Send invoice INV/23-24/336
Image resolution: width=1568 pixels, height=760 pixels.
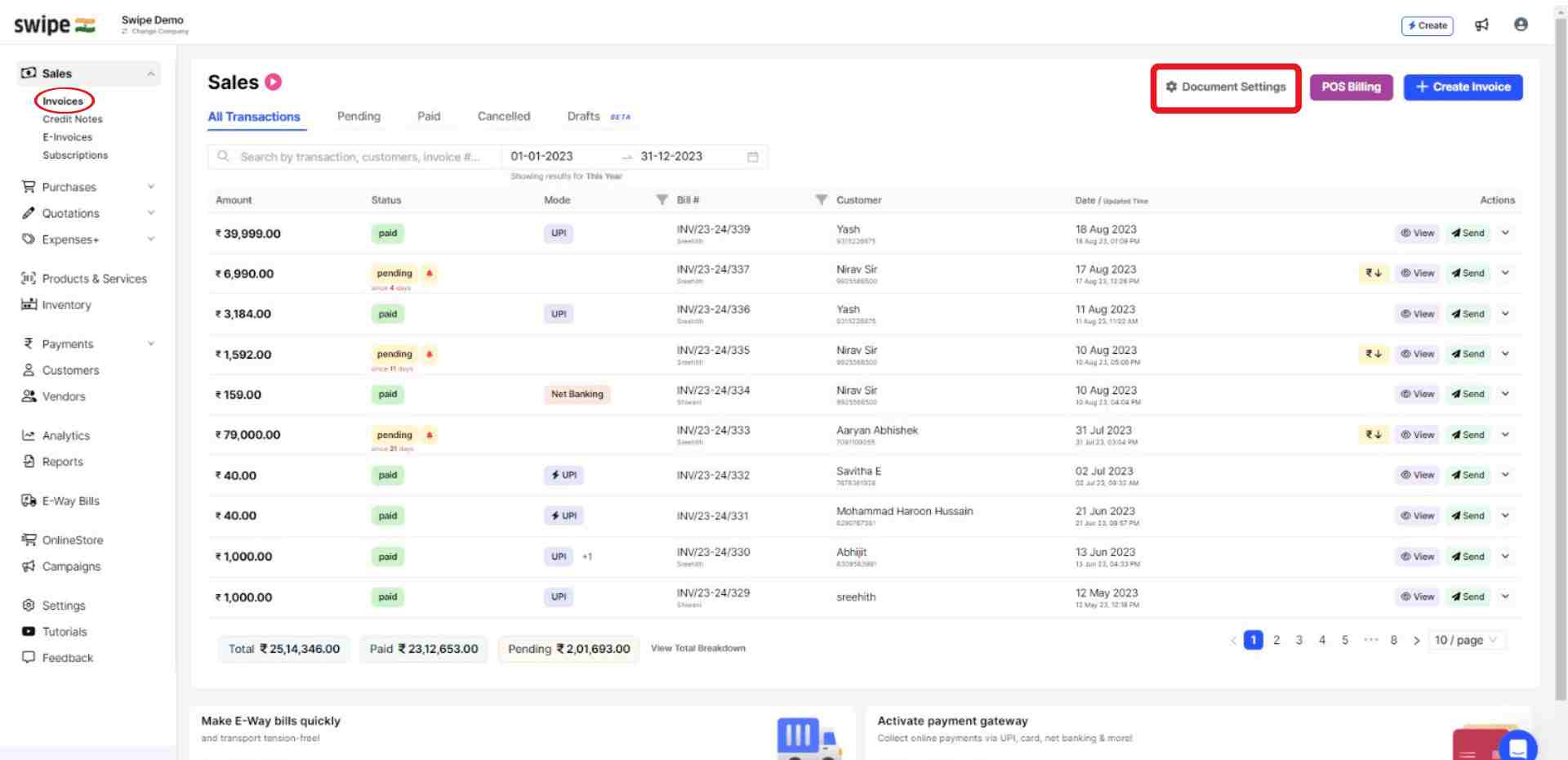(1468, 314)
